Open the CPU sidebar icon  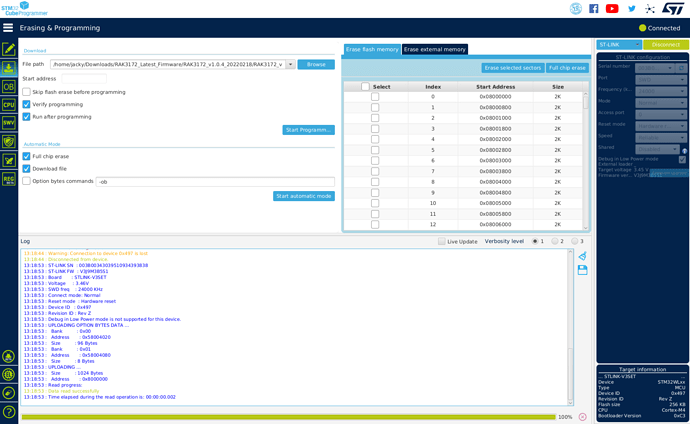8,105
